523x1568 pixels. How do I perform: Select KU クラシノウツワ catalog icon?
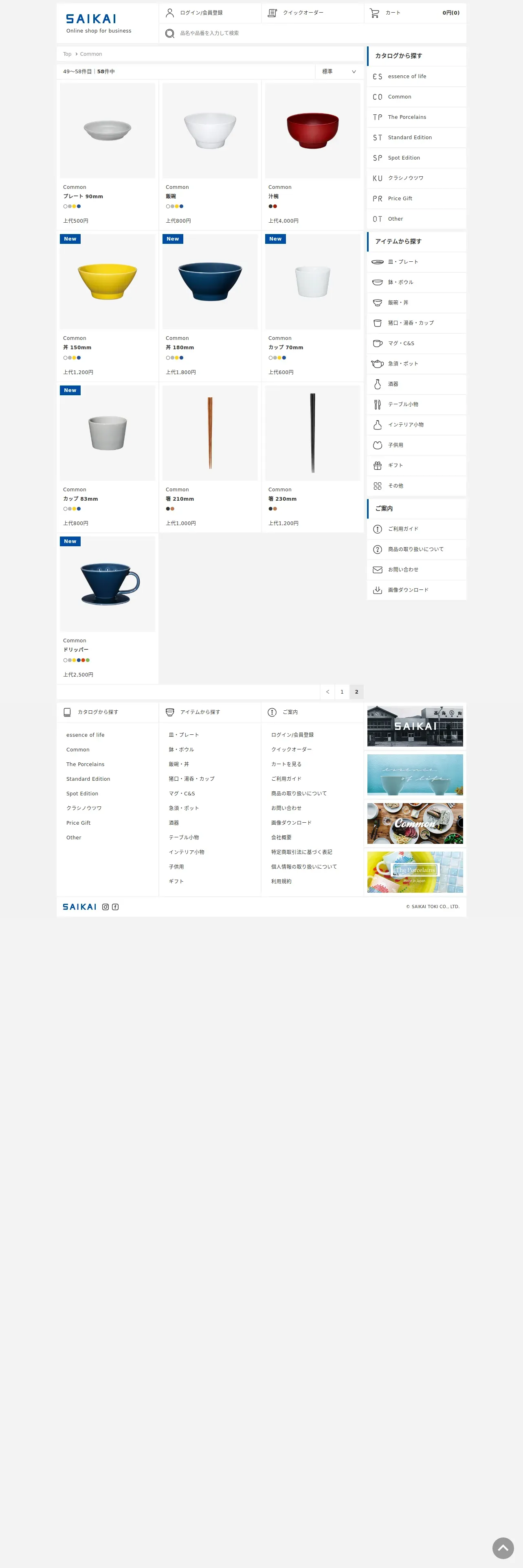pyautogui.click(x=378, y=178)
